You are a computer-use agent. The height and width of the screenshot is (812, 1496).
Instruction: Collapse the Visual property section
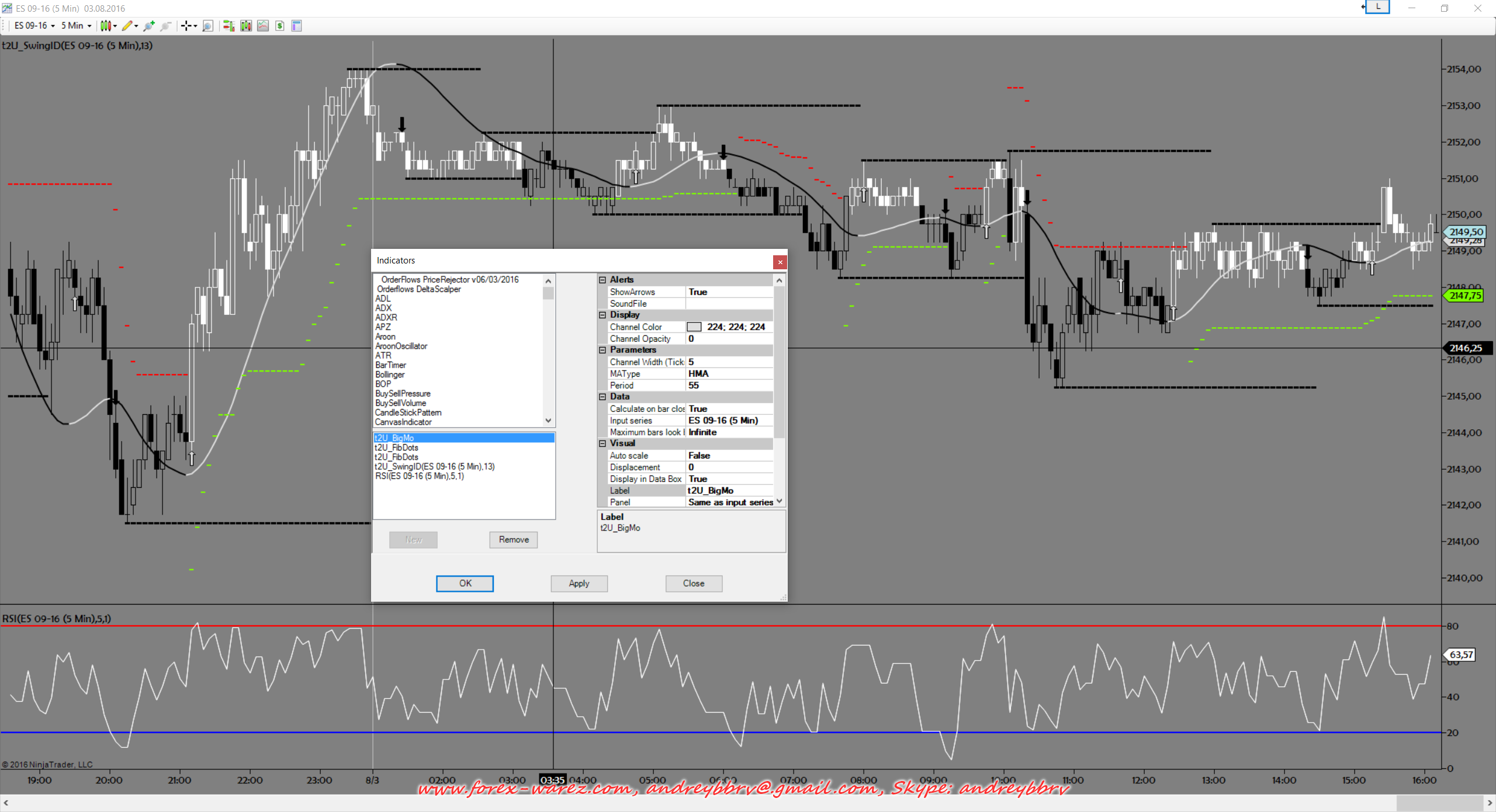602,443
